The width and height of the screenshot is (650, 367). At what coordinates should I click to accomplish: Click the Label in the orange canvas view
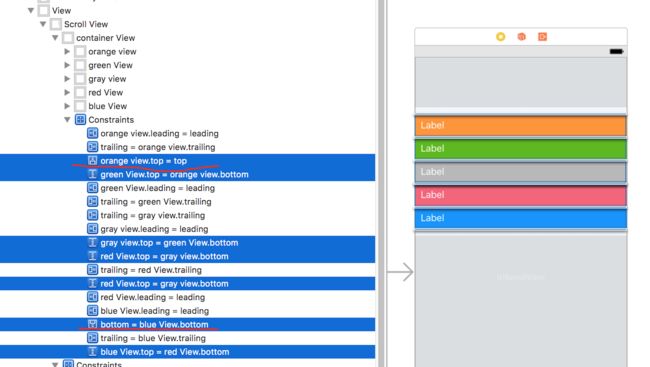(x=432, y=125)
